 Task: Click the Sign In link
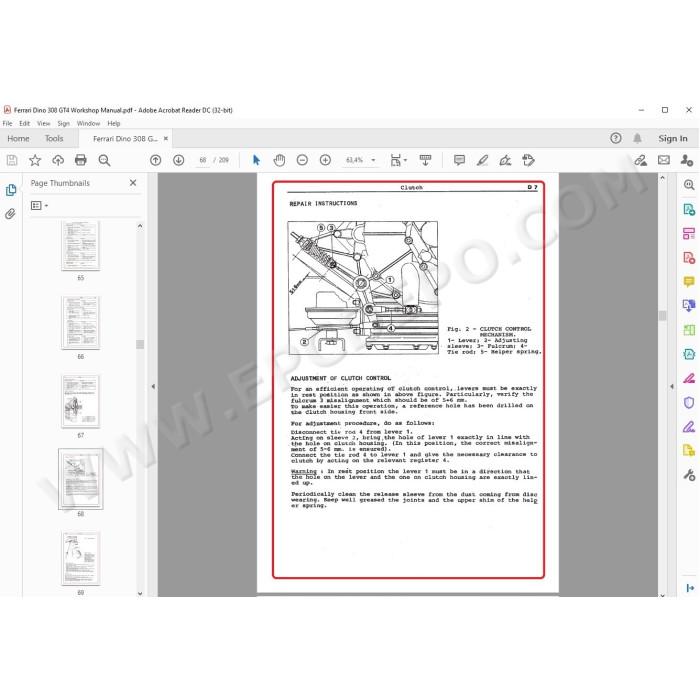click(673, 139)
